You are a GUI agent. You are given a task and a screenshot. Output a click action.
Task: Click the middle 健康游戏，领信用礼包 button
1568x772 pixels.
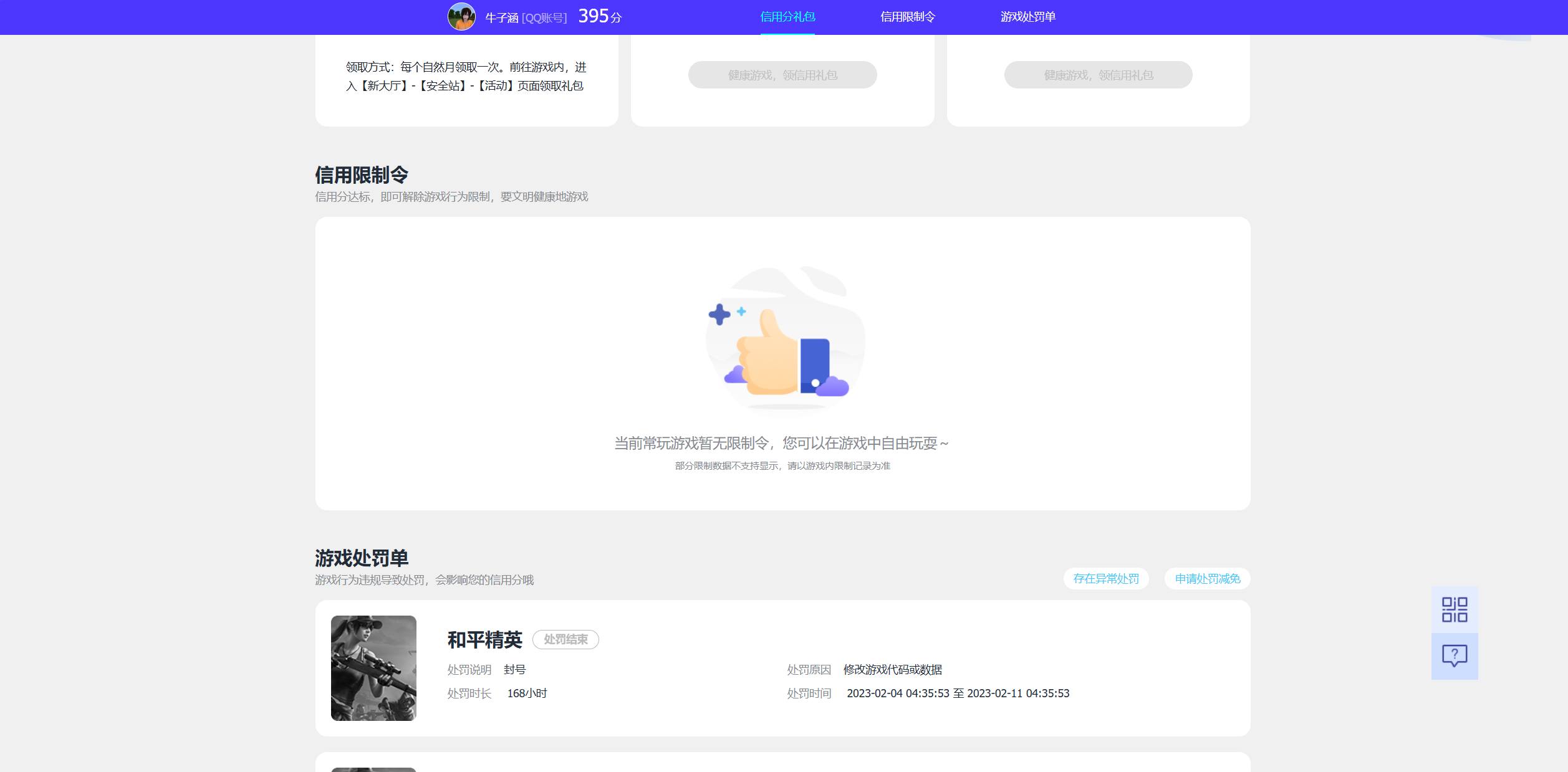click(782, 75)
